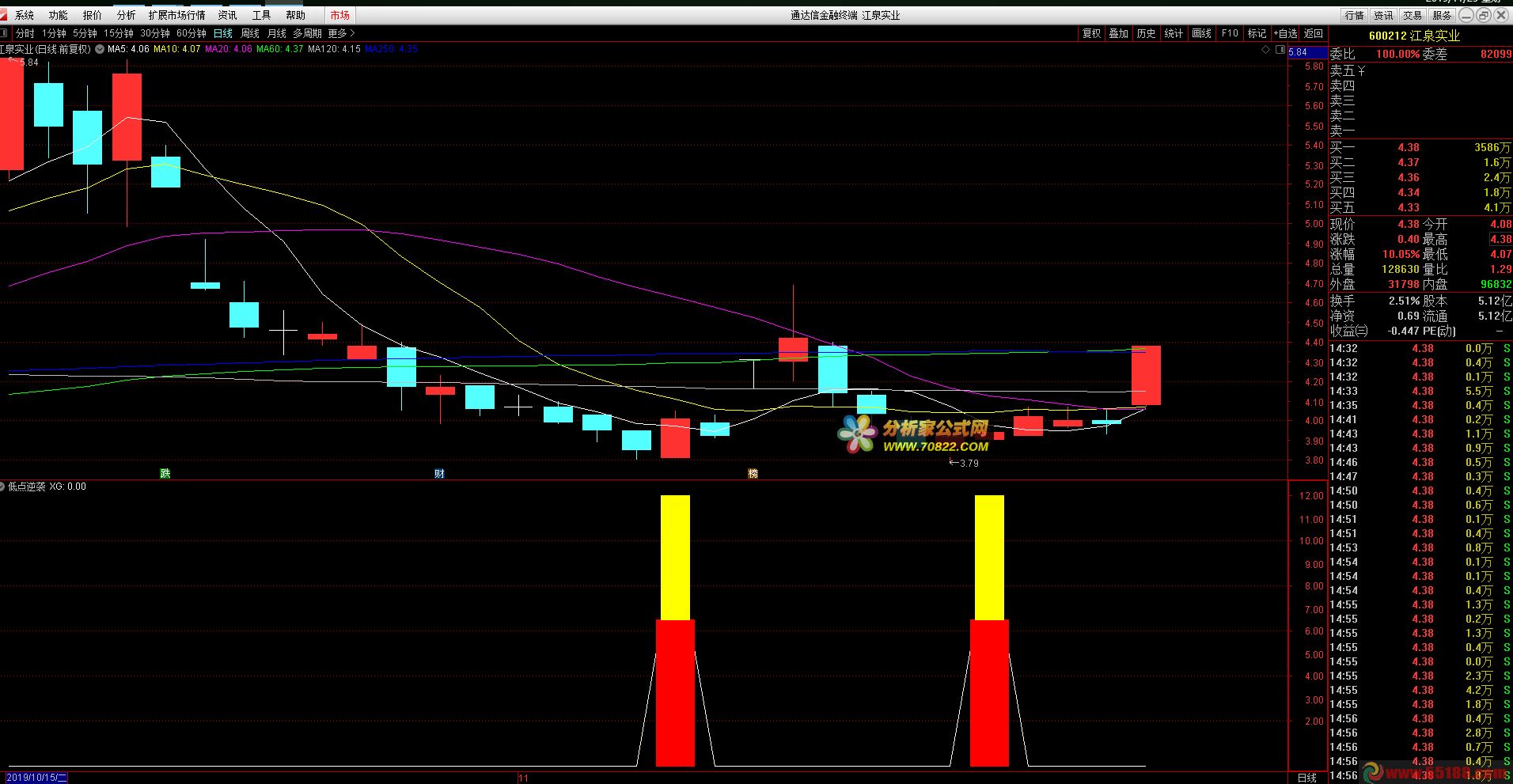The width and height of the screenshot is (1513, 784).
Task: Switch to 60分钟 period
Action: pos(191,33)
